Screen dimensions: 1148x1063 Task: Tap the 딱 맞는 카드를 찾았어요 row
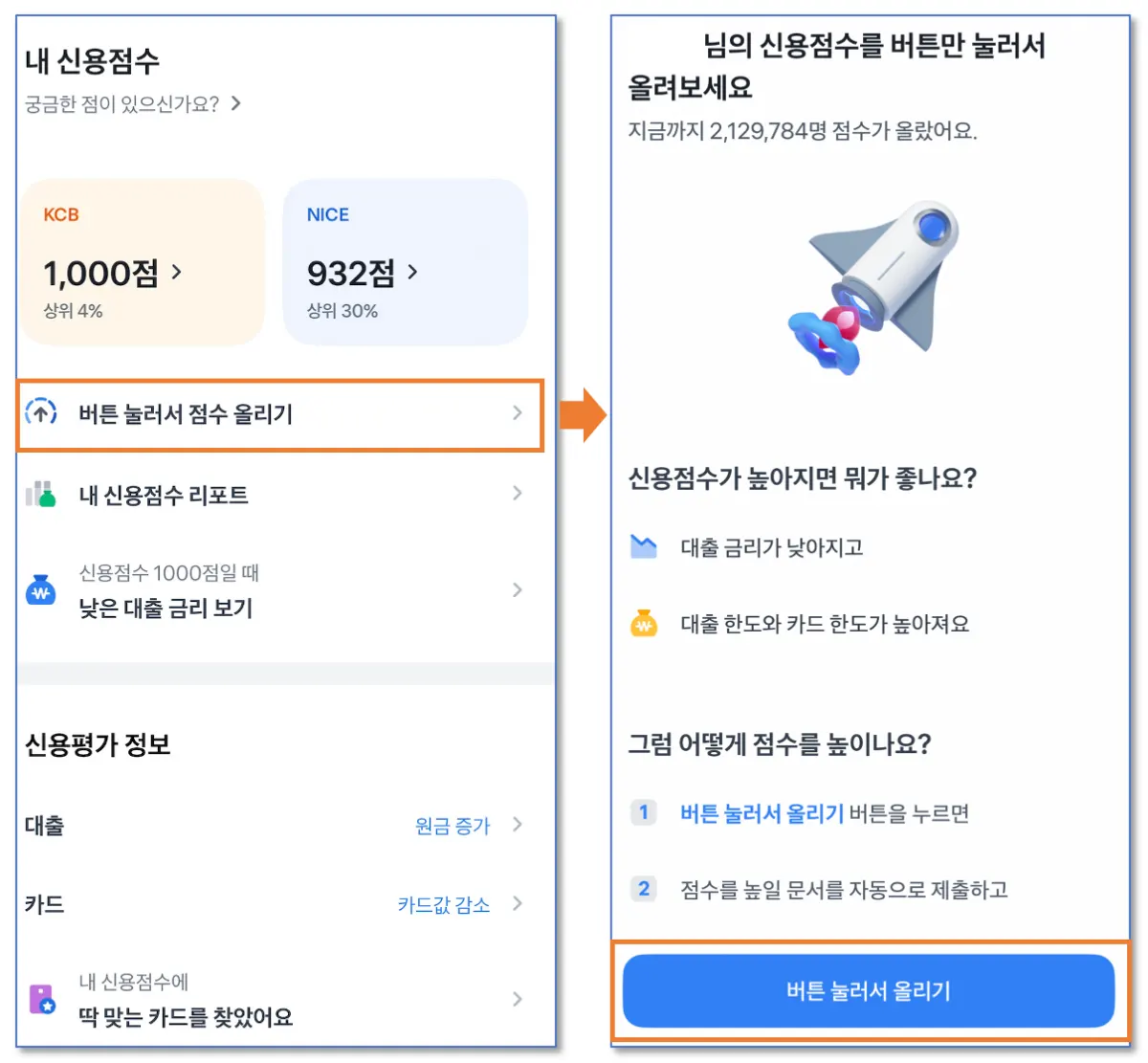point(279,1000)
